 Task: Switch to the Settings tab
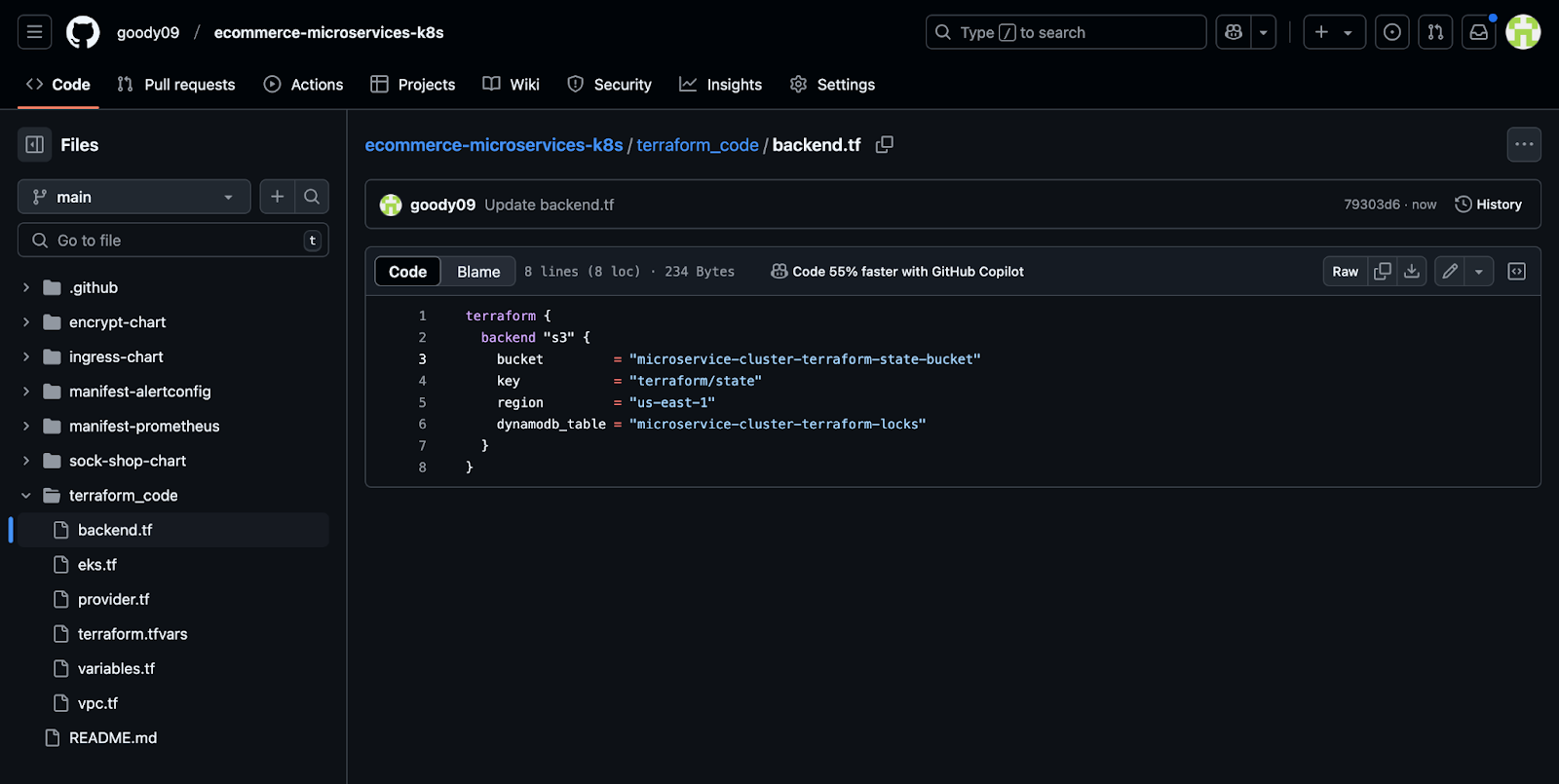832,85
